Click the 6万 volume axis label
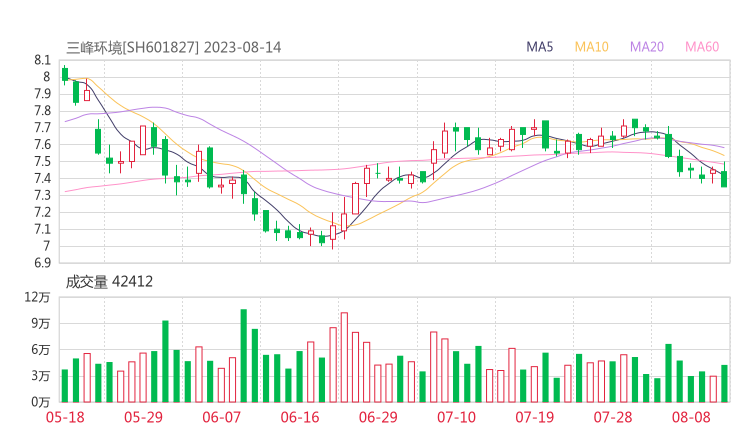This screenshot has height=440, width=740. click(x=41, y=350)
